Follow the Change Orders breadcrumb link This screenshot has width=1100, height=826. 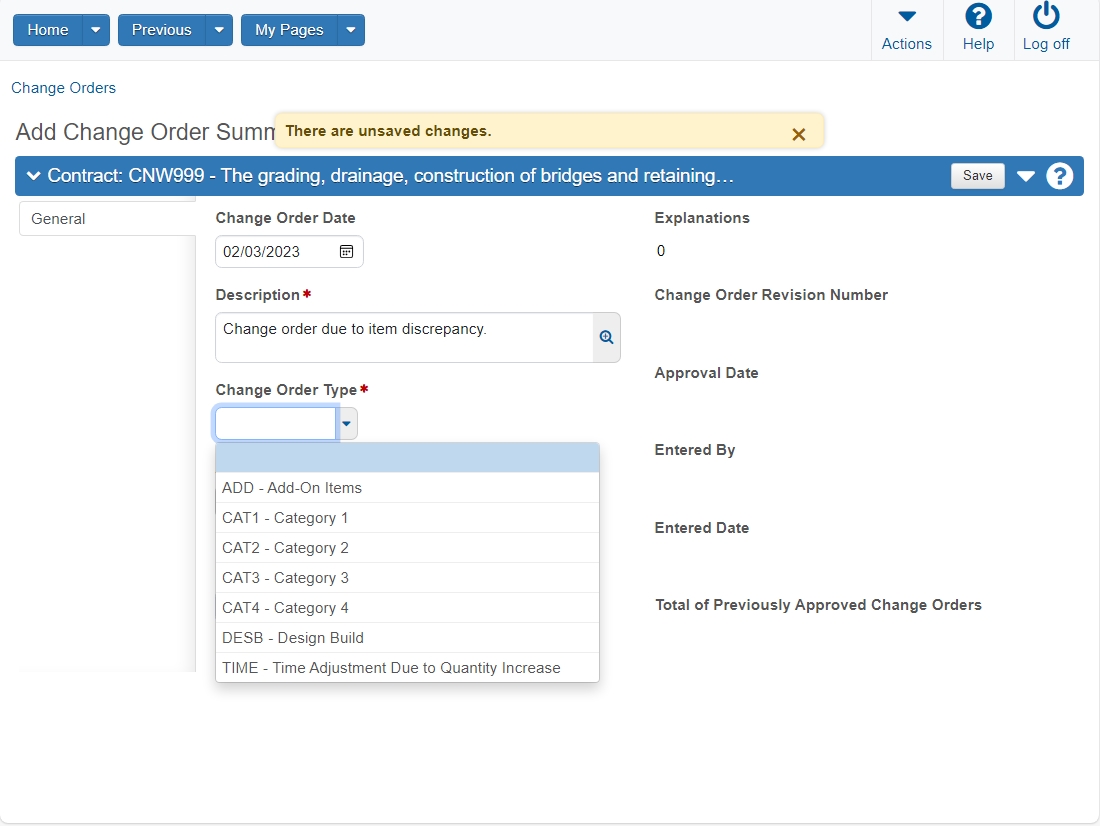tap(63, 88)
